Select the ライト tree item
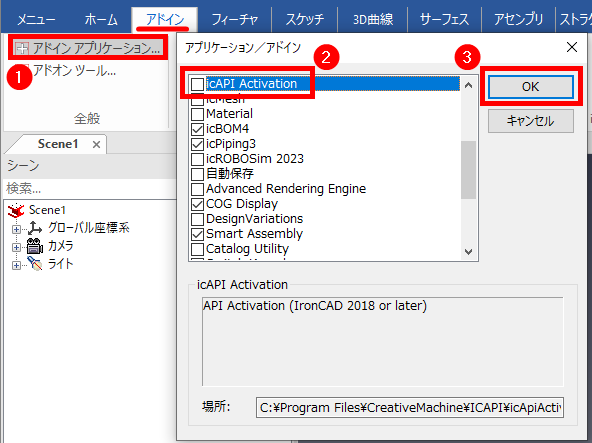This screenshot has height=443, width=592. click(60, 264)
